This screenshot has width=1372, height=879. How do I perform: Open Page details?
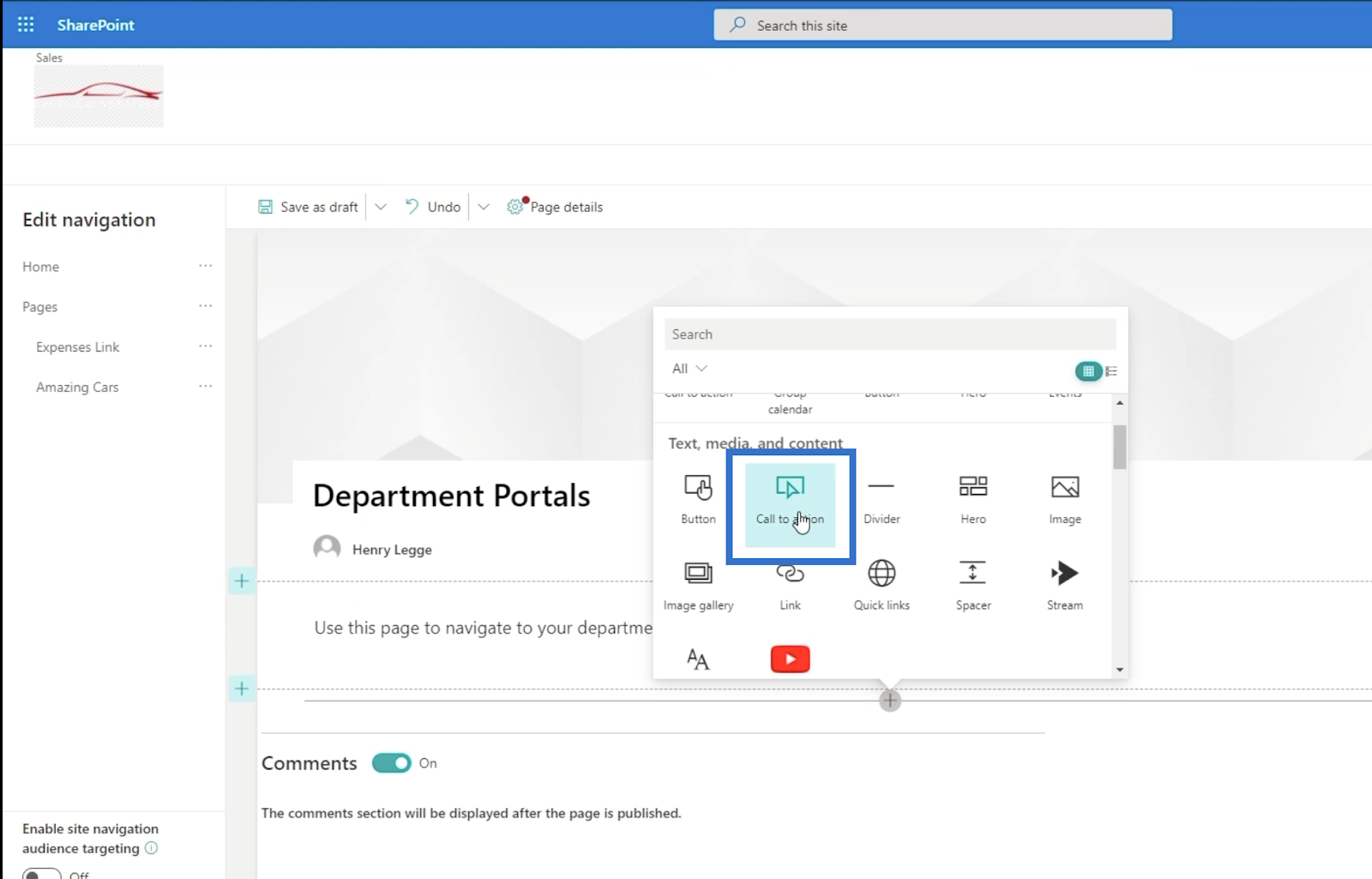pyautogui.click(x=556, y=207)
